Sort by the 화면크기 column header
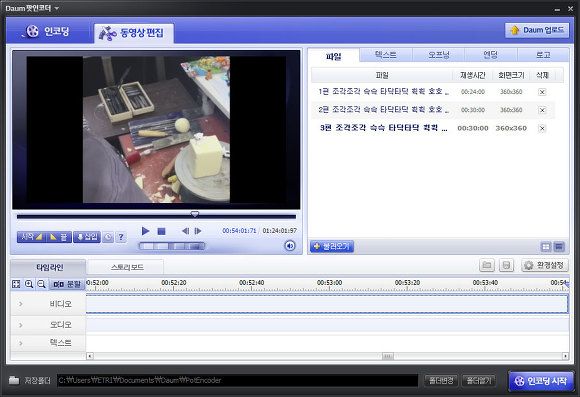Screen dimensions: 580x397 click(511, 75)
